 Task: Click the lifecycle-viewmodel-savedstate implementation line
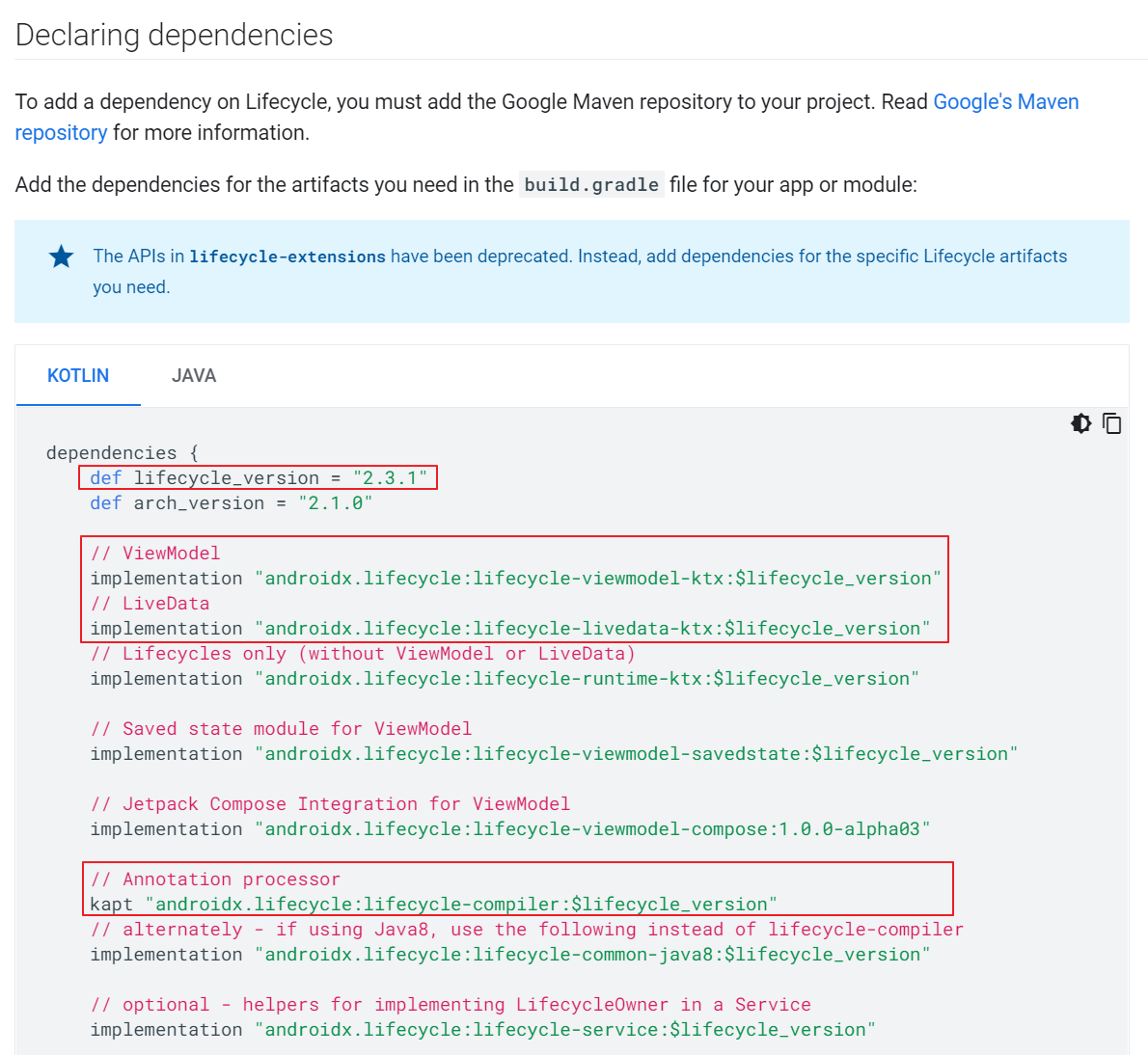click(553, 754)
